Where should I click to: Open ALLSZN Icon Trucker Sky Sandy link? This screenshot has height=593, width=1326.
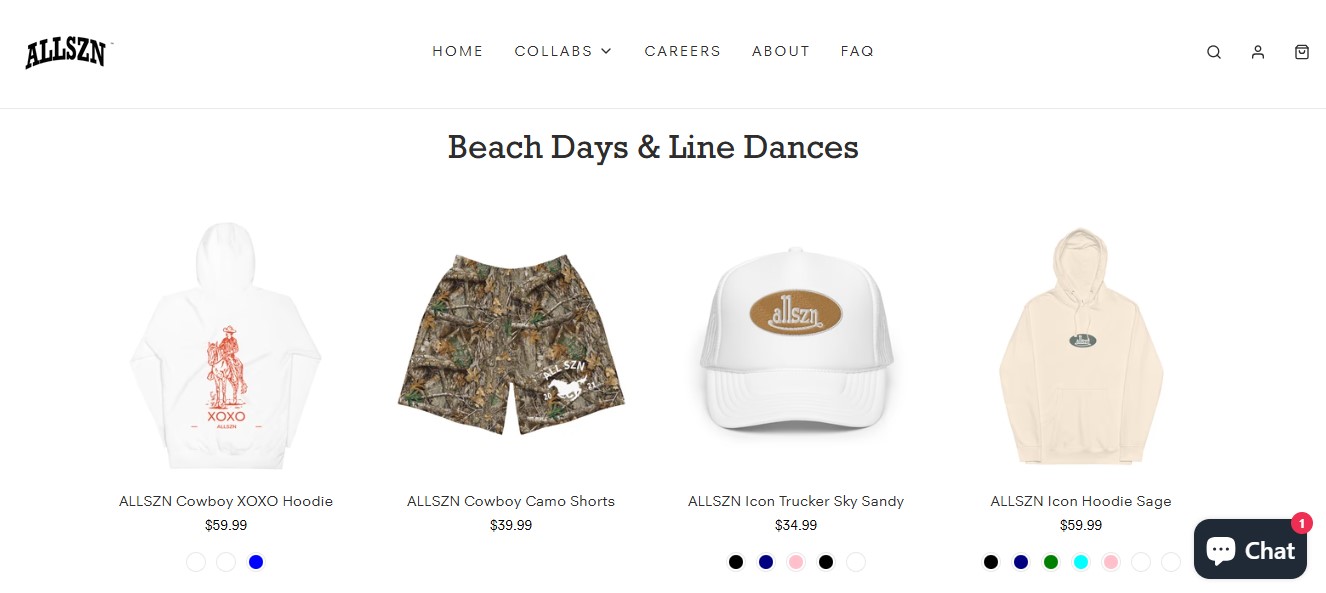coord(796,501)
